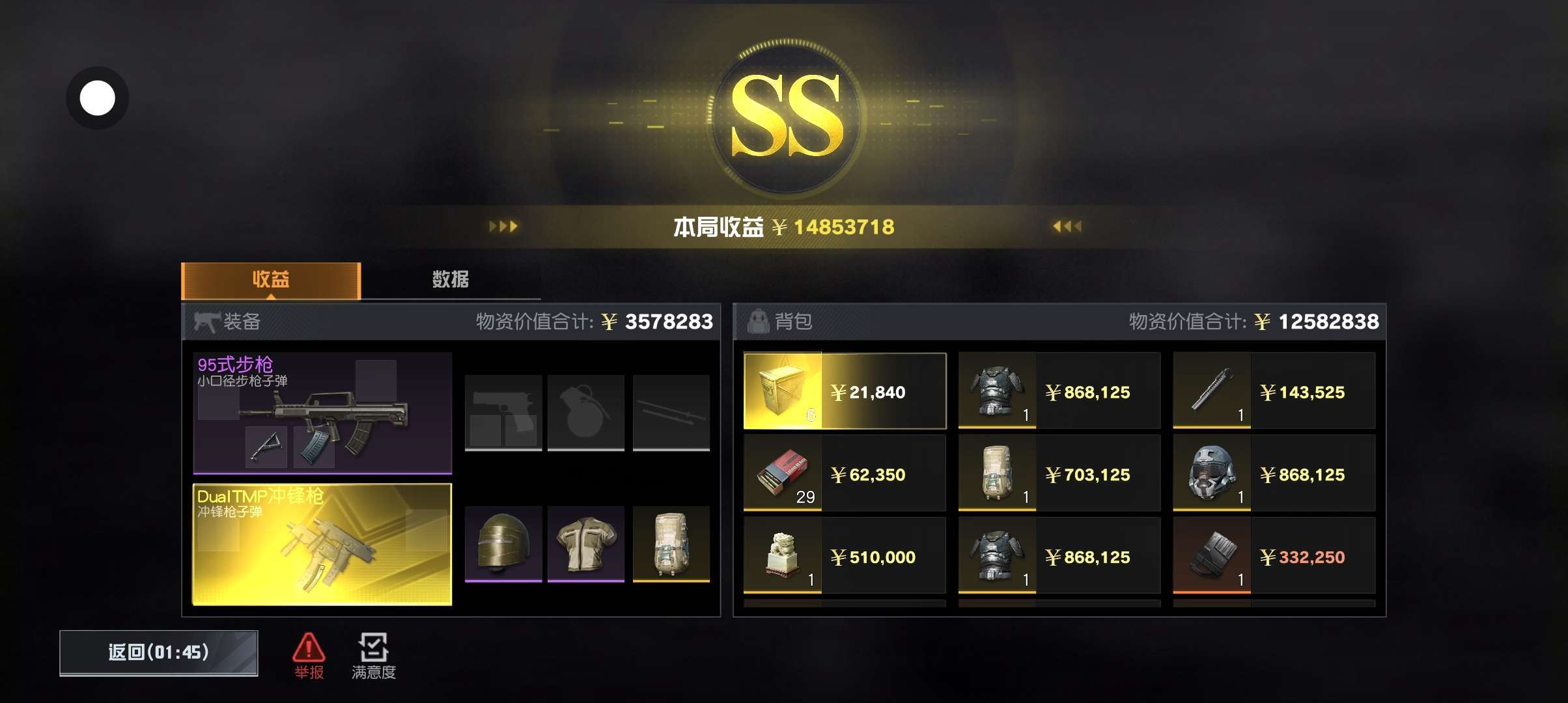Select the gold helmet equipment slot

503,544
